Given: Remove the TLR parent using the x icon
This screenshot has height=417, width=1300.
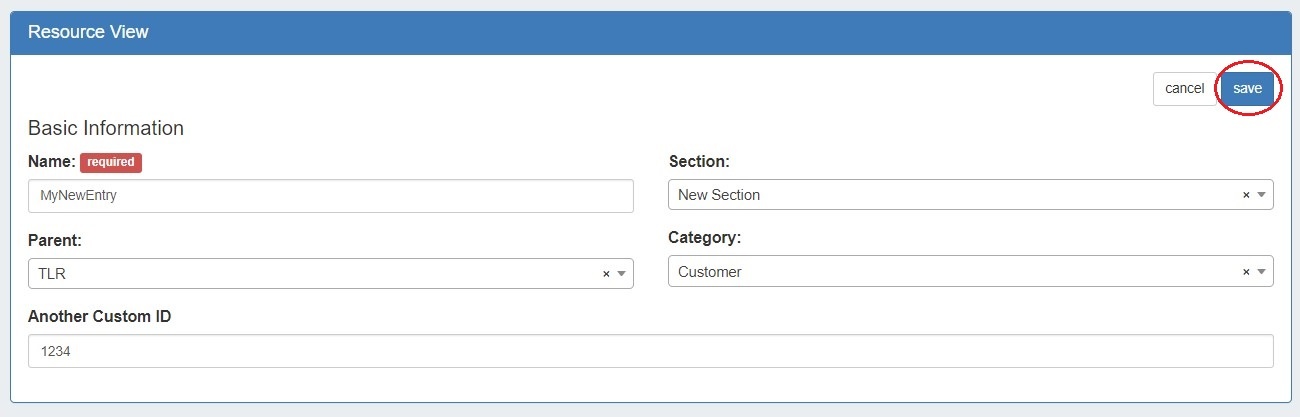Looking at the screenshot, I should click(606, 274).
